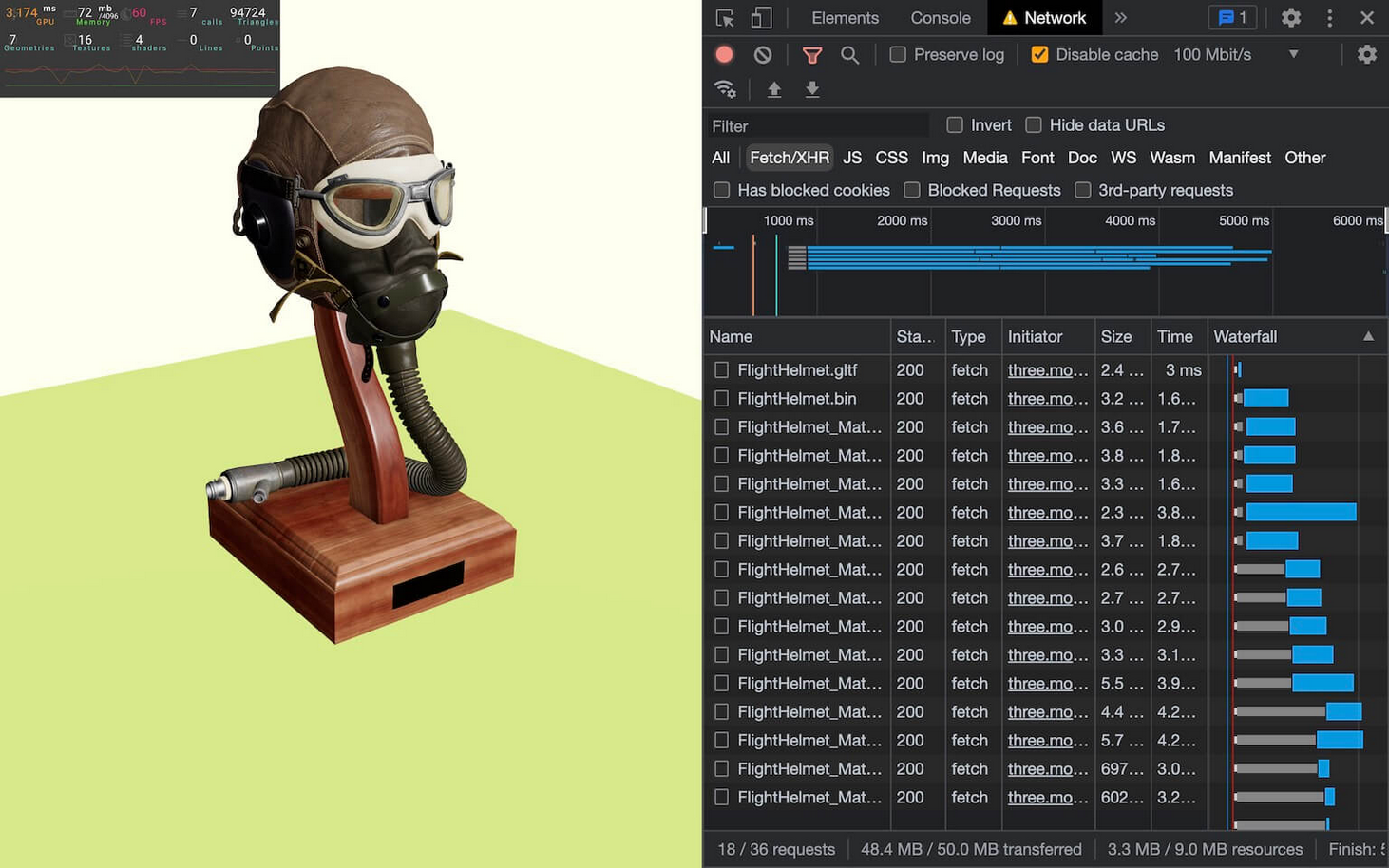This screenshot has width=1389, height=868.
Task: Open DevTools settings gear icon
Action: click(1291, 18)
